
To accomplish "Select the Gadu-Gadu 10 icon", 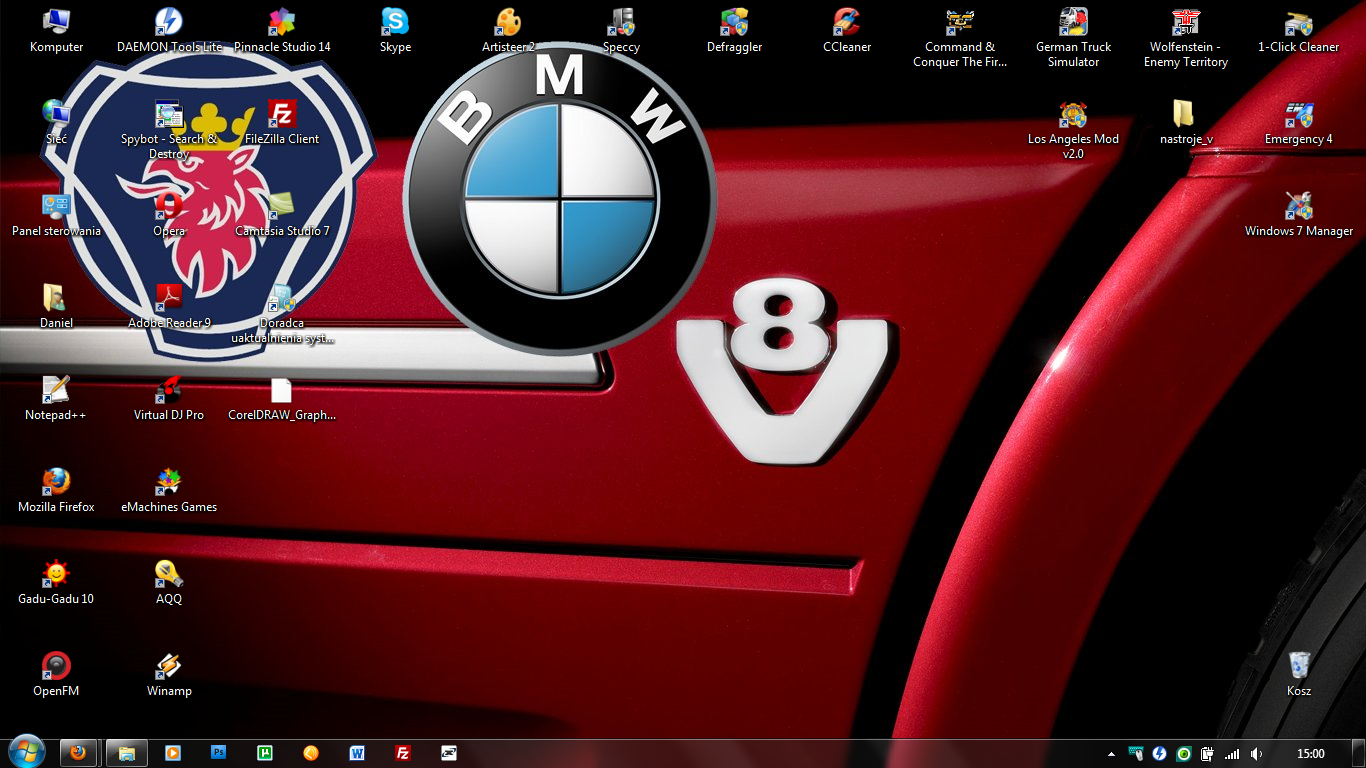I will tap(56, 575).
